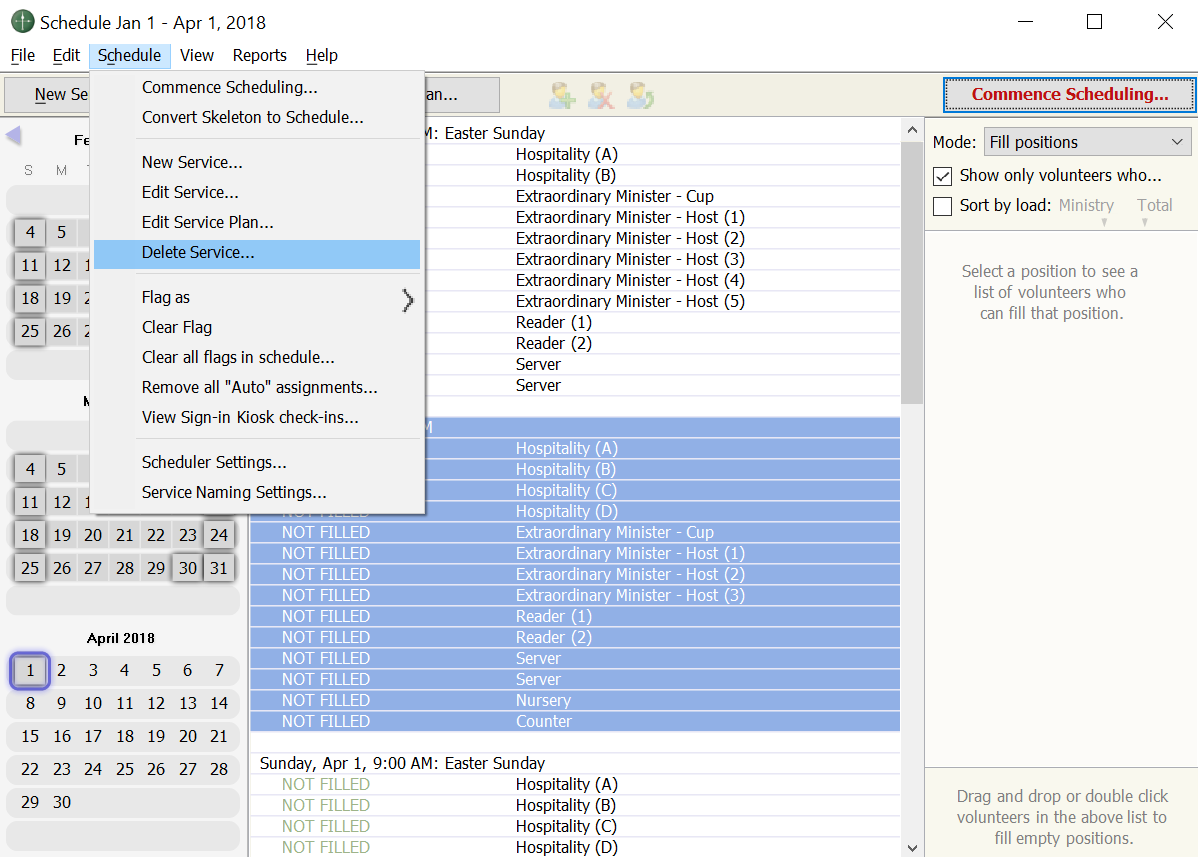Open the Mode Fill positions dropdown
1198x857 pixels.
[x=1087, y=142]
